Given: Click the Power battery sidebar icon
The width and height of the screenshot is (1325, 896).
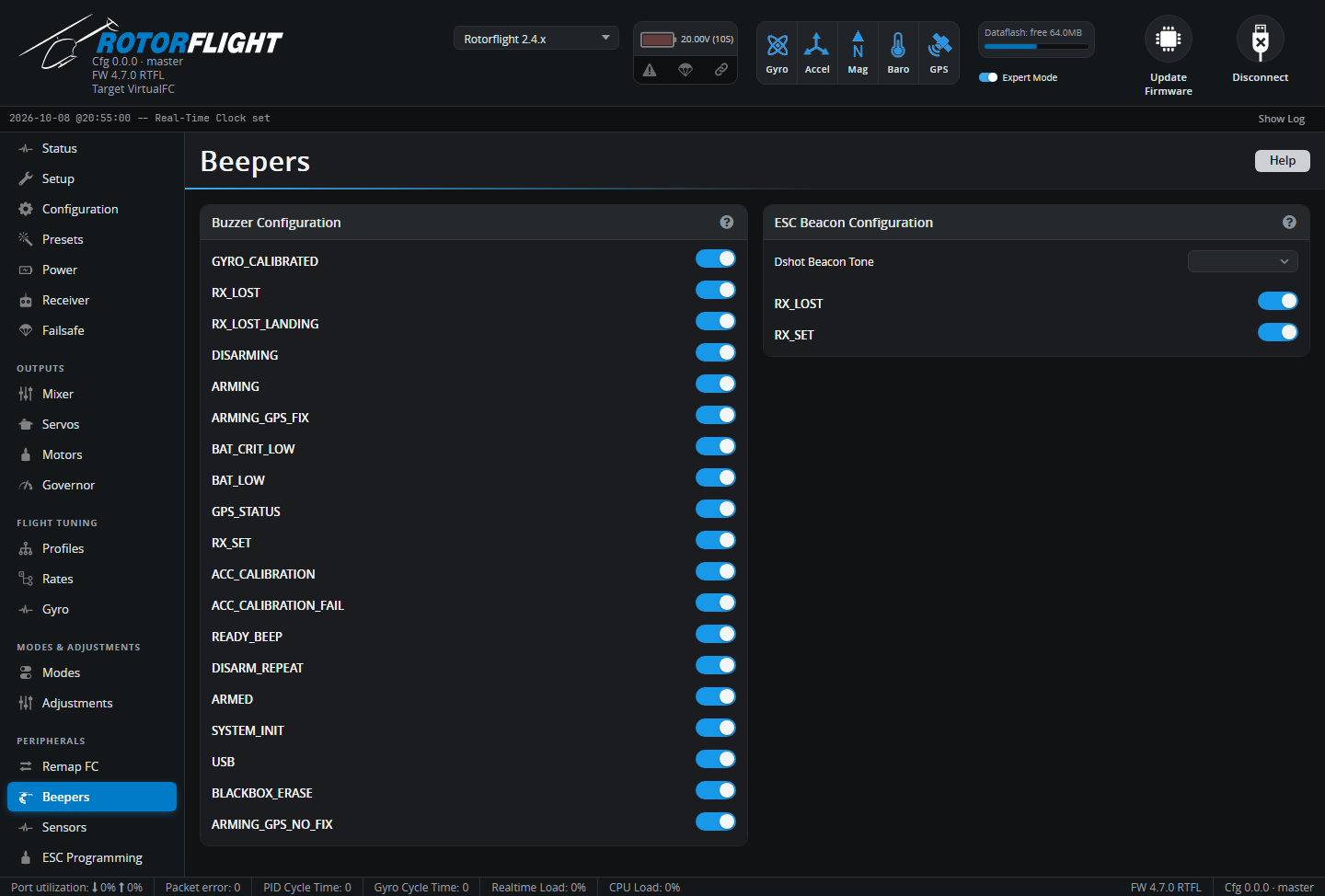Looking at the screenshot, I should click(x=26, y=270).
